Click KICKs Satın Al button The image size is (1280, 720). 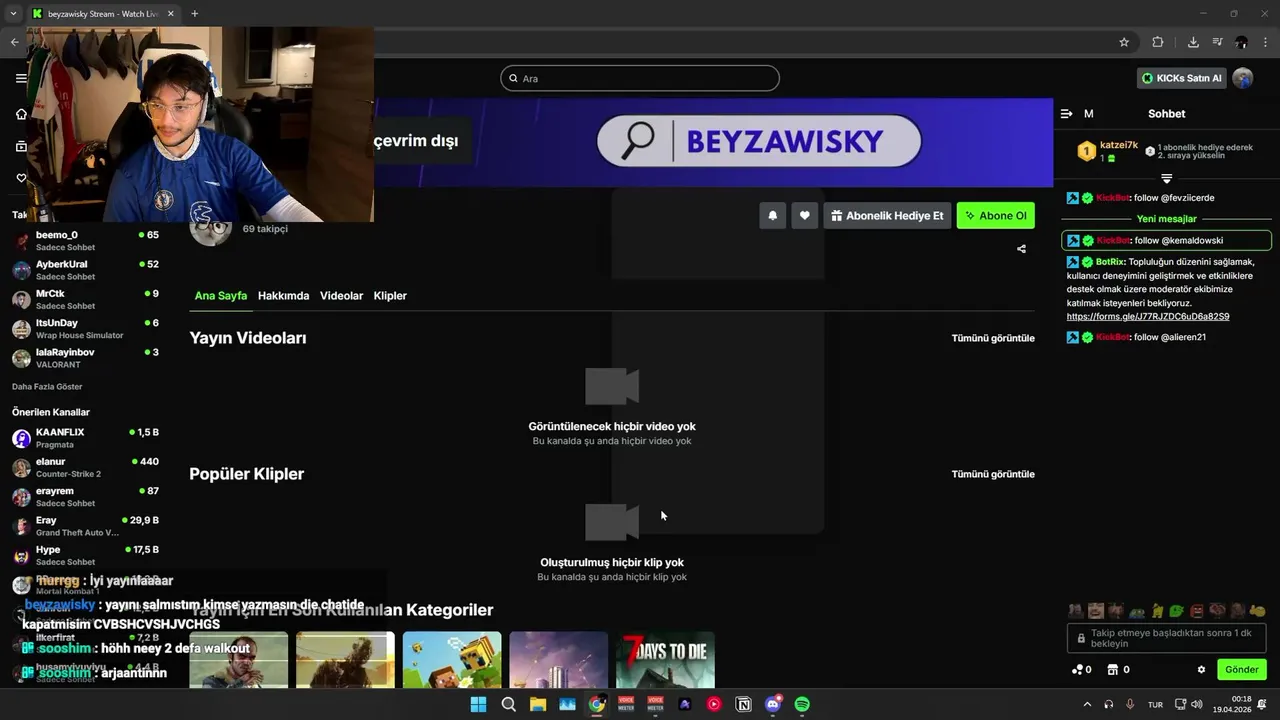click(1182, 78)
